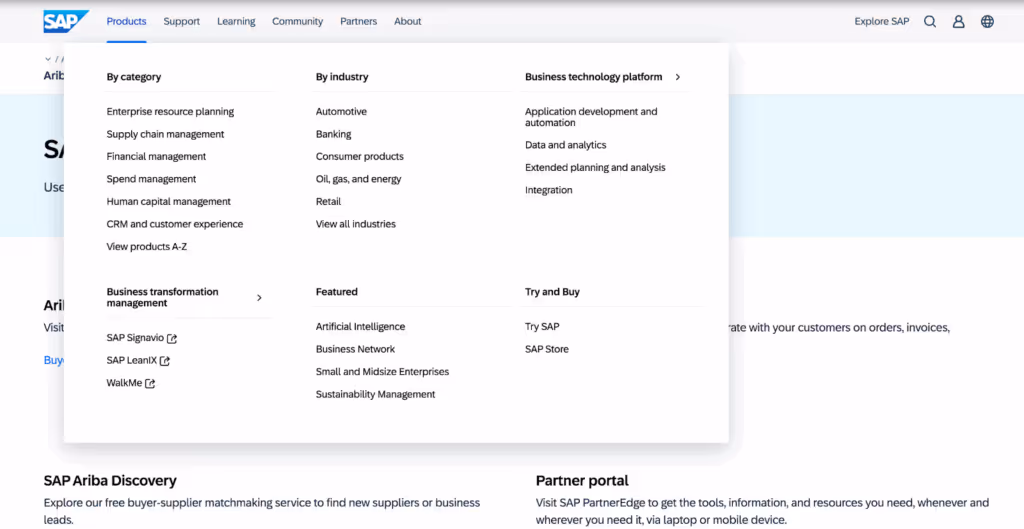1024x529 pixels.
Task: Click the SAP logo
Action: pos(66,22)
